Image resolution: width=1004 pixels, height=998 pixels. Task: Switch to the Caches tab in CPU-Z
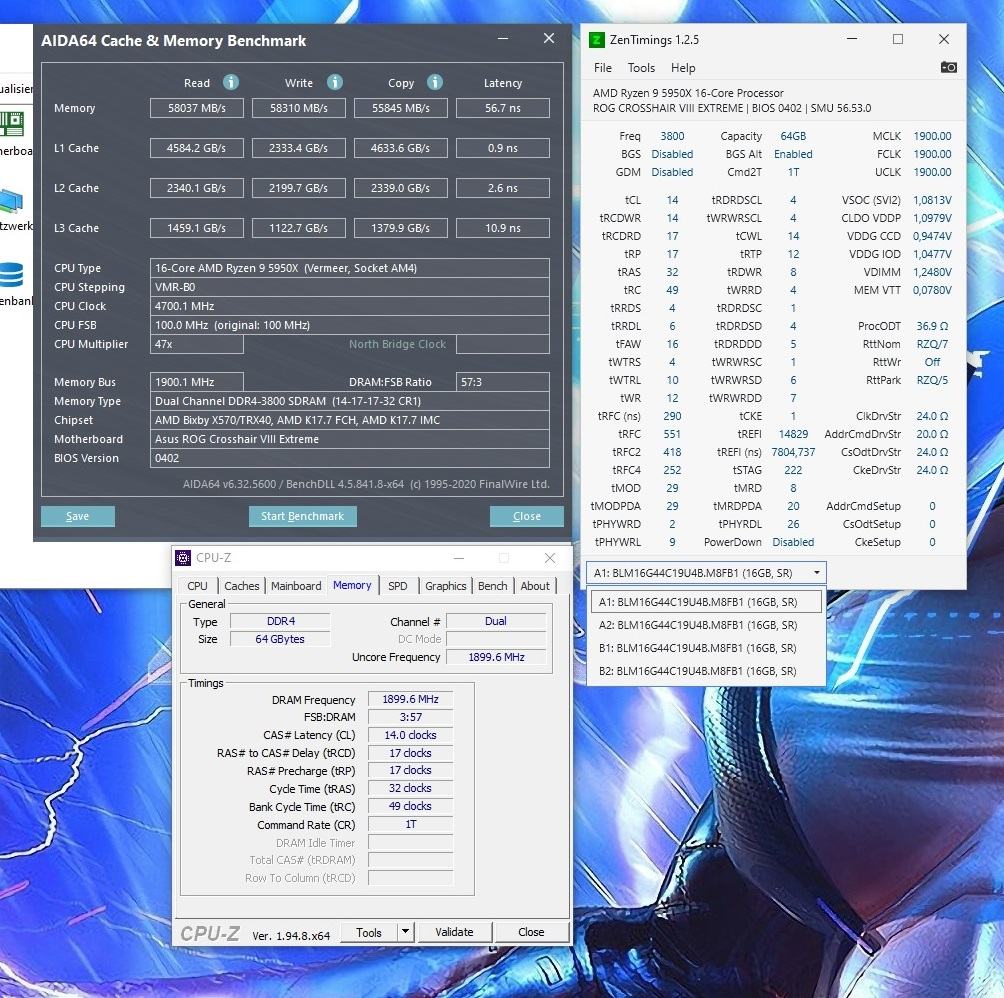pyautogui.click(x=241, y=586)
